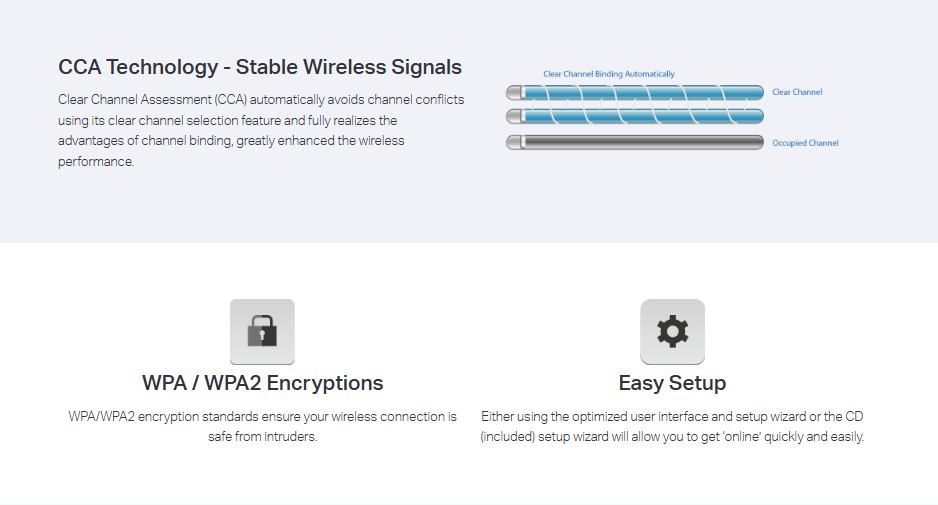Image resolution: width=938 pixels, height=505 pixels.
Task: Select the top blue clear channel bar
Action: tap(635, 92)
